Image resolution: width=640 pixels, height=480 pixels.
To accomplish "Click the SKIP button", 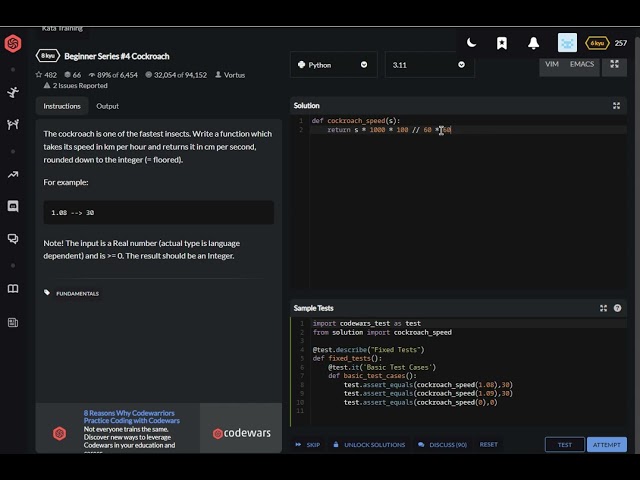I will pos(308,444).
